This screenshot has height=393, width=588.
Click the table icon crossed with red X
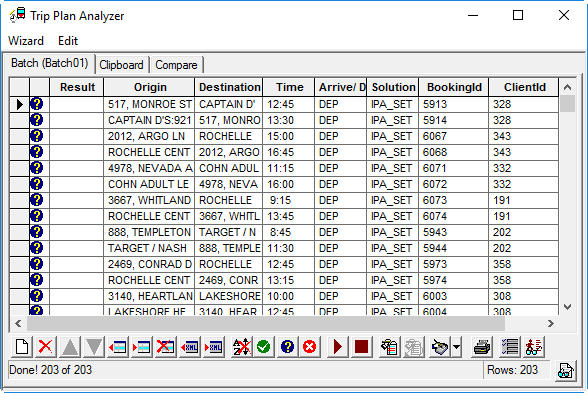point(166,347)
